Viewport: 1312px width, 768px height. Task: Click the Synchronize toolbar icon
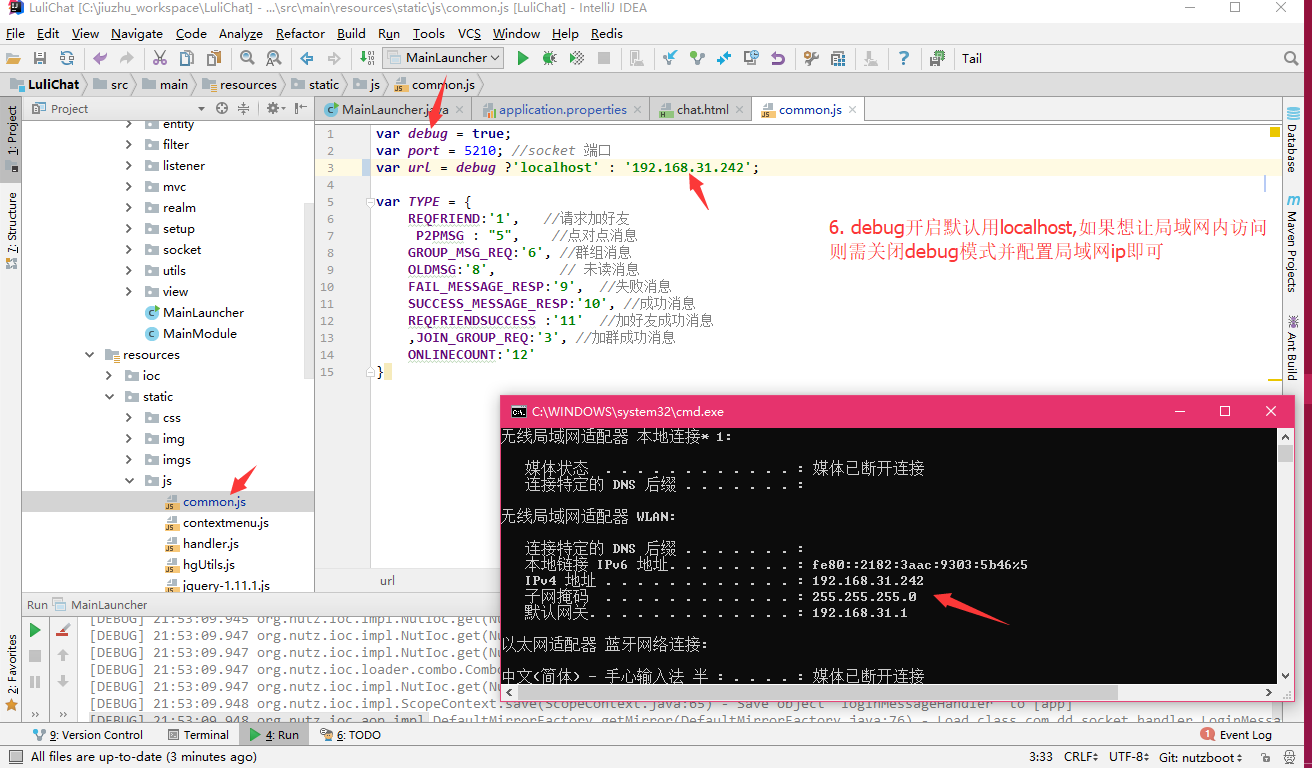click(67, 58)
